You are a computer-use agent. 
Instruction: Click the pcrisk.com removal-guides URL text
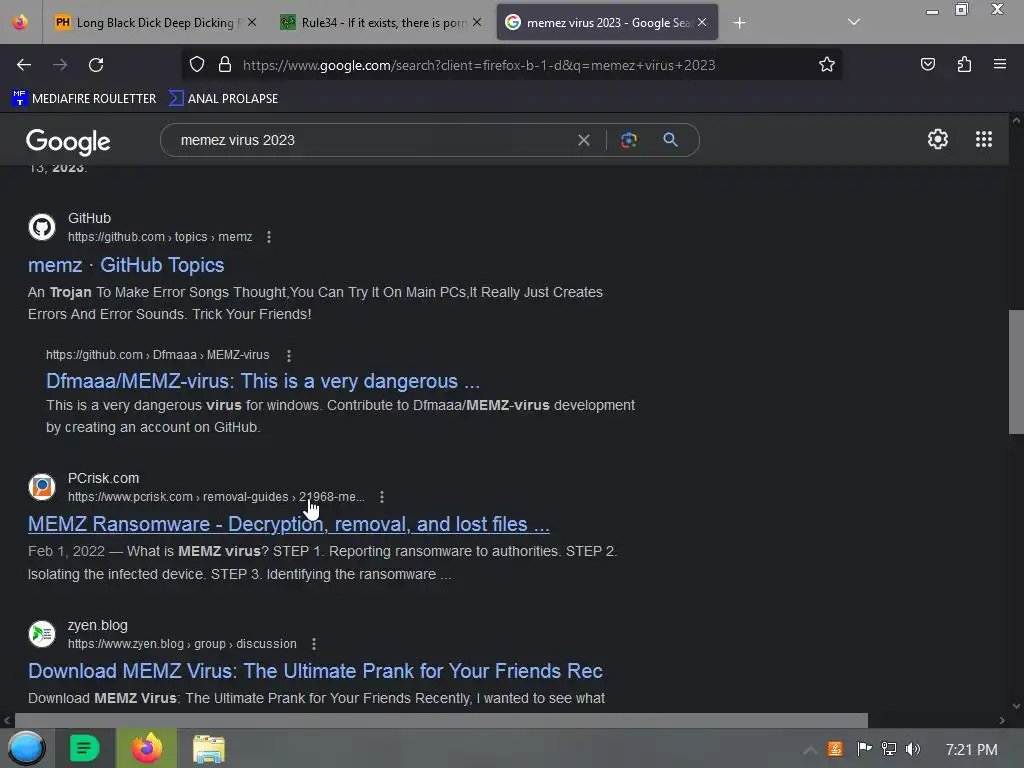click(x=216, y=497)
